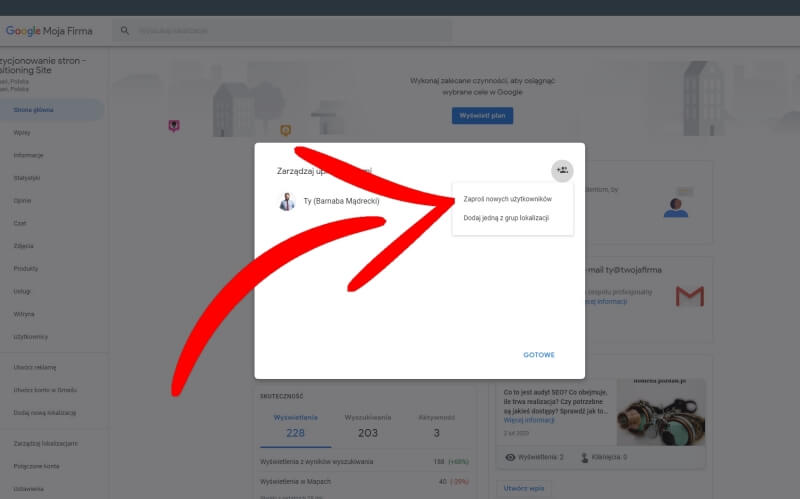Click the 'SKUTECZNOŚĆ' section heading

[x=282, y=396]
